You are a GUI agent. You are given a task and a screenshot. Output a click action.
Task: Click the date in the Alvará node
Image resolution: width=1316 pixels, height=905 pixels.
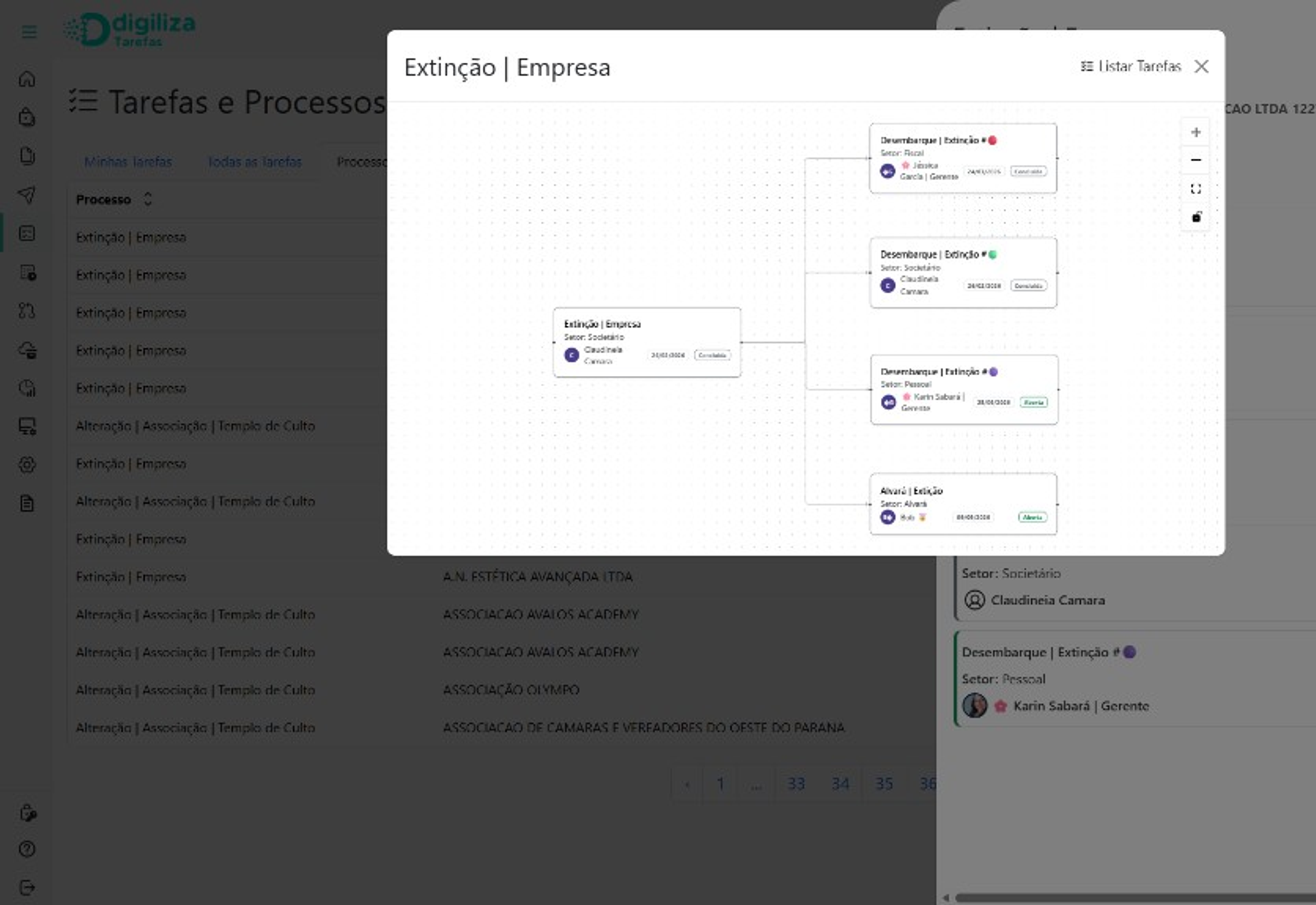973,517
